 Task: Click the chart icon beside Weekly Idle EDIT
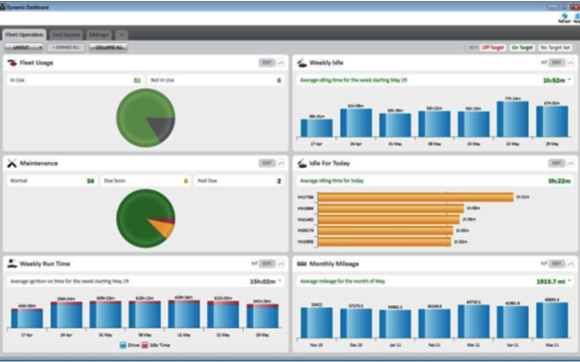coord(544,63)
